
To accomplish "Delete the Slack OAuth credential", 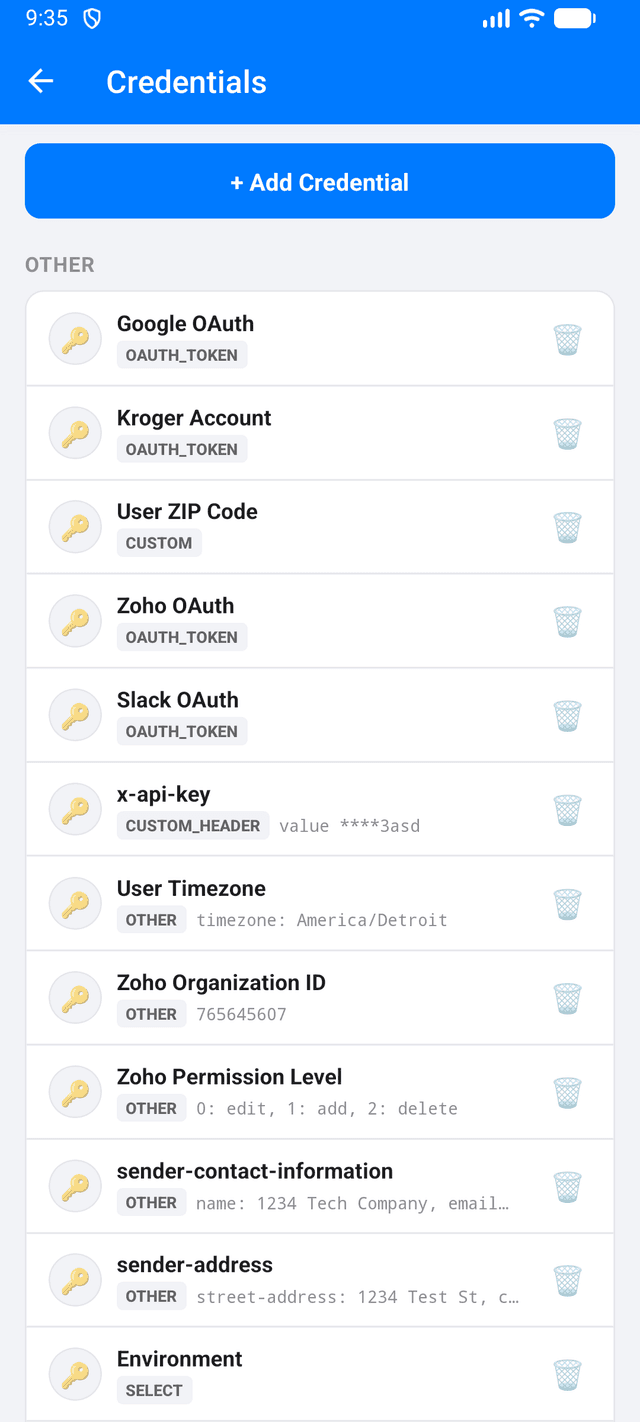I will [567, 715].
